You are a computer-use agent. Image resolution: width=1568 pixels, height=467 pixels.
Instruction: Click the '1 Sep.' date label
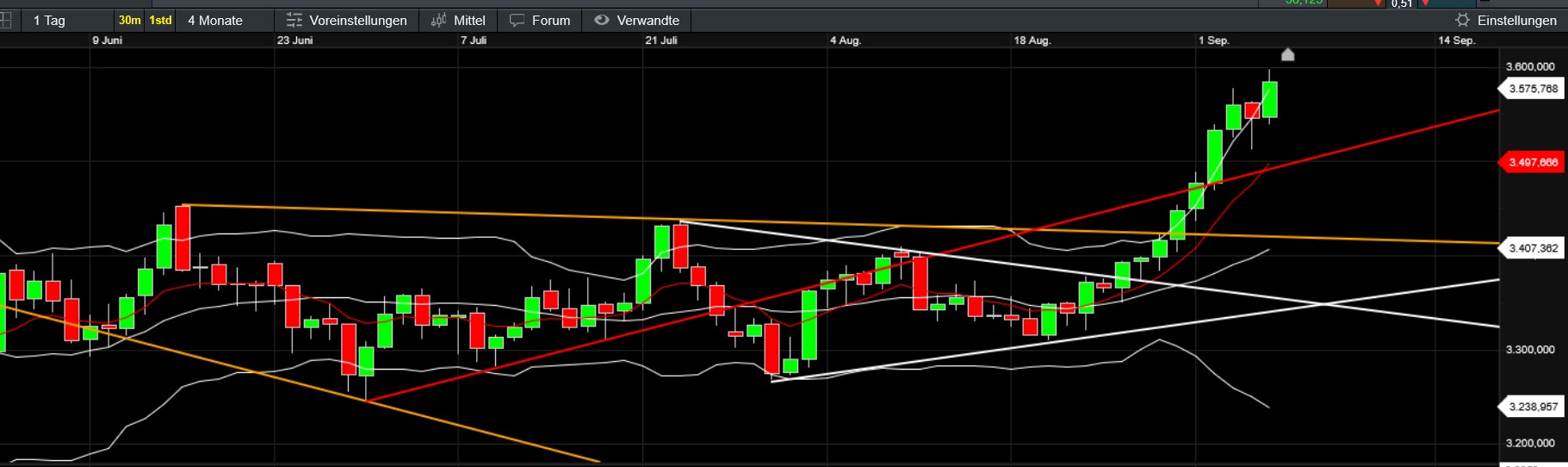tap(1214, 40)
